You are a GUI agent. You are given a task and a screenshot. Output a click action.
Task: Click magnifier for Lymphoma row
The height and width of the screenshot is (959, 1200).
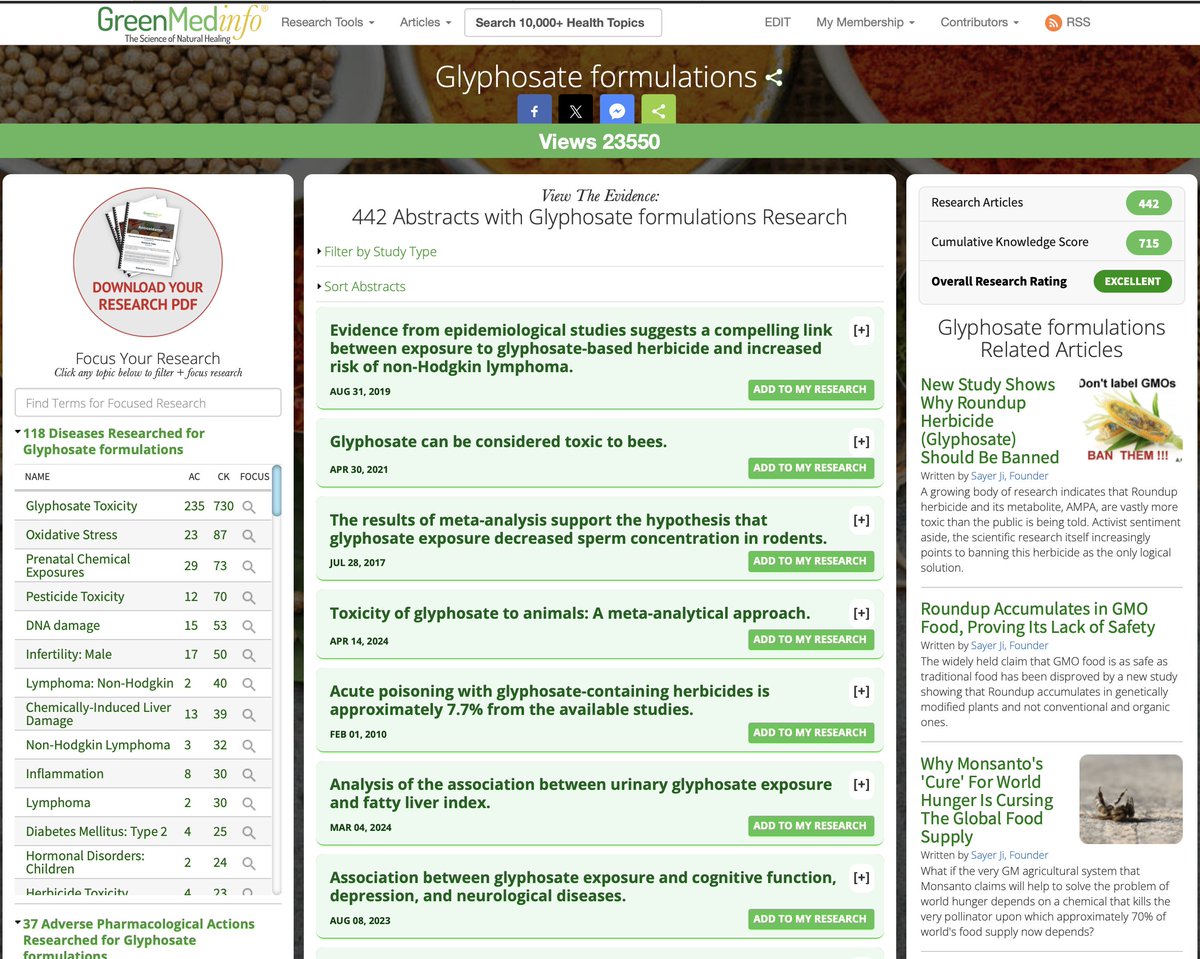tap(249, 804)
